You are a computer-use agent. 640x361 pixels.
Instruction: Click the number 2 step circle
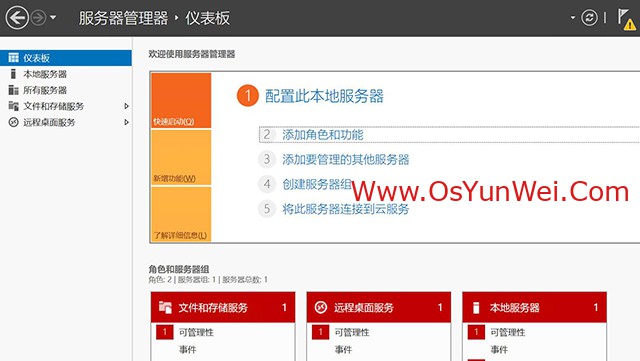tap(267, 134)
